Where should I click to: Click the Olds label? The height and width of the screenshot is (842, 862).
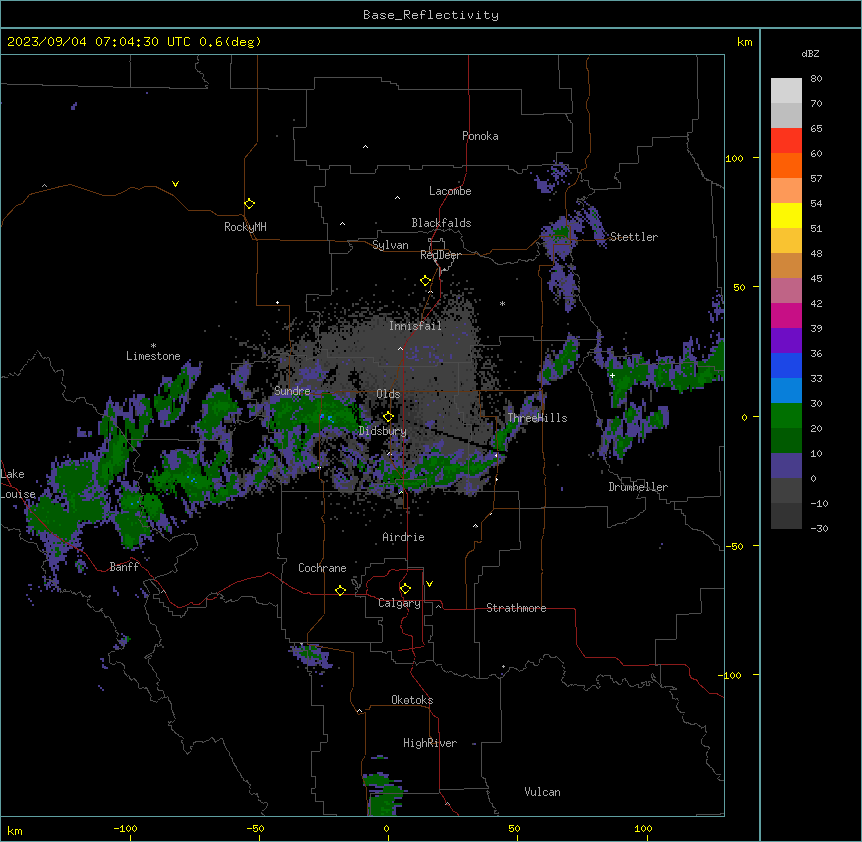coord(388,394)
